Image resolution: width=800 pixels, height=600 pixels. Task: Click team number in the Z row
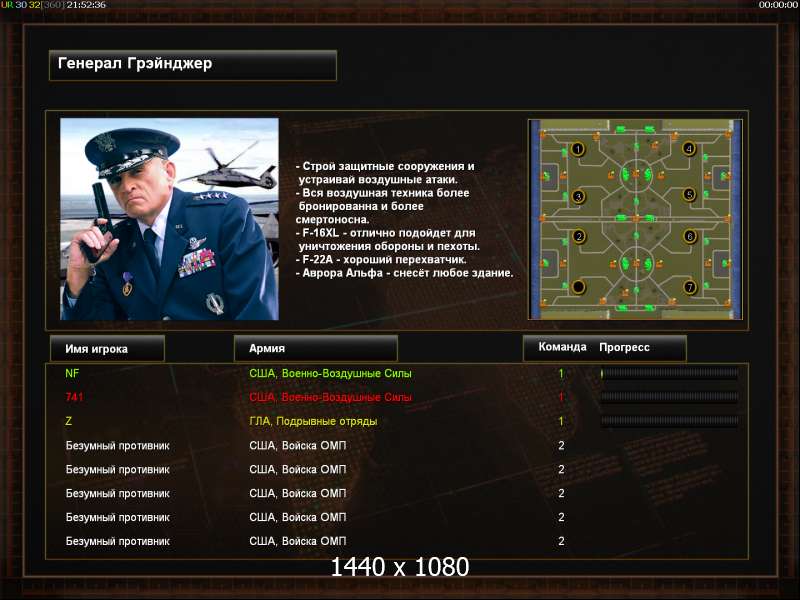561,421
